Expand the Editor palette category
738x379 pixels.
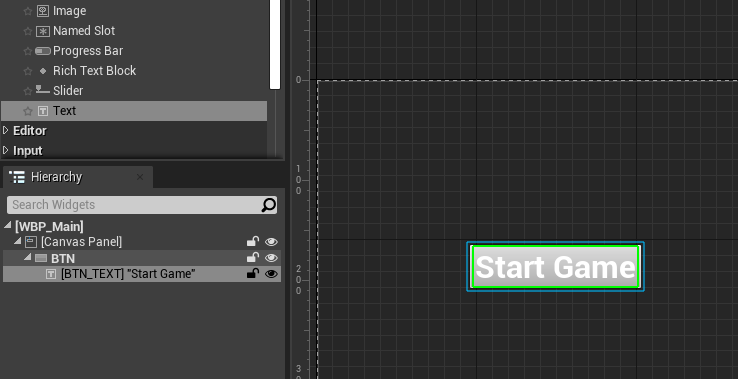pyautogui.click(x=6, y=130)
